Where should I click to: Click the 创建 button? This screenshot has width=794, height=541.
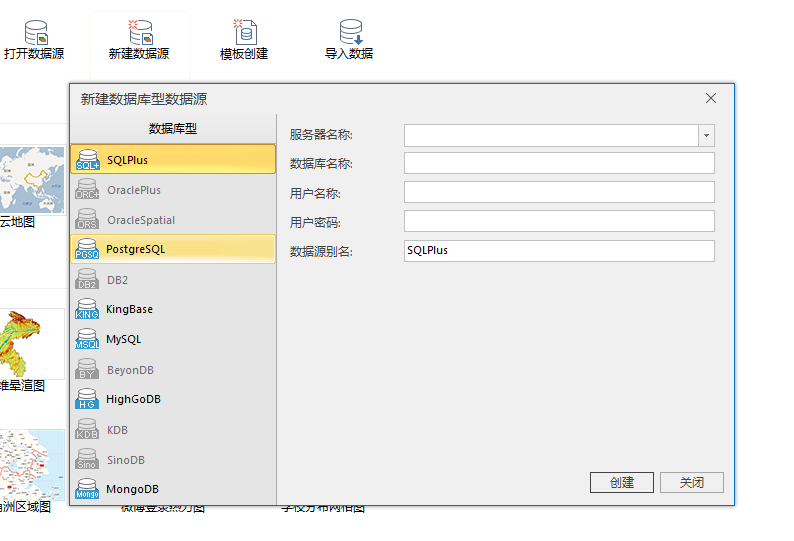(x=622, y=482)
